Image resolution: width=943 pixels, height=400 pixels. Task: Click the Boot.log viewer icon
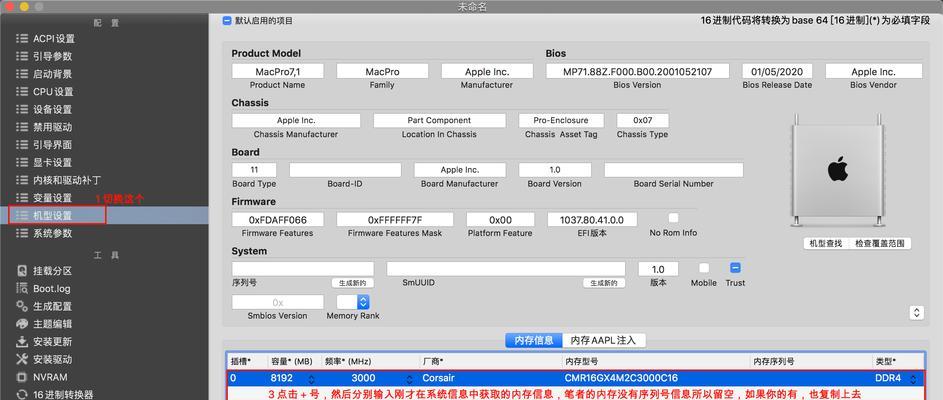[x=22, y=288]
